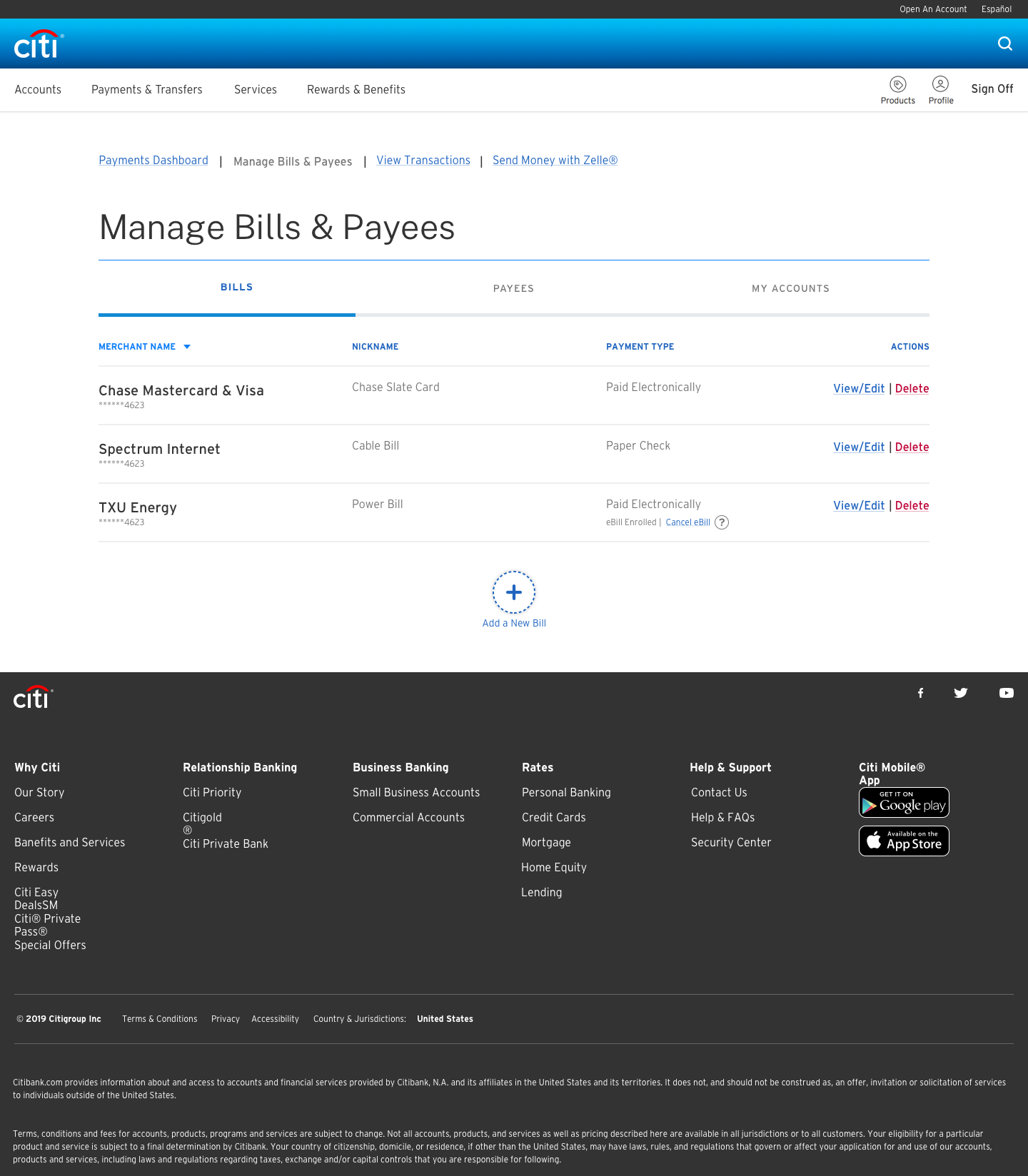Select the Bills tab
This screenshot has height=1176, width=1028.
237,287
